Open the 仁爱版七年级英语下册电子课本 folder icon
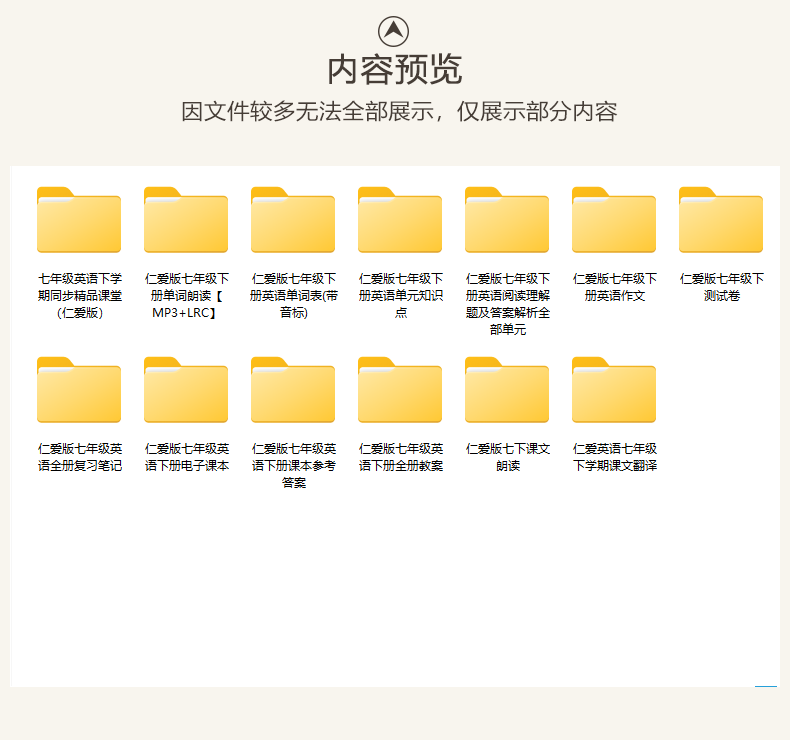This screenshot has width=790, height=740. point(186,390)
